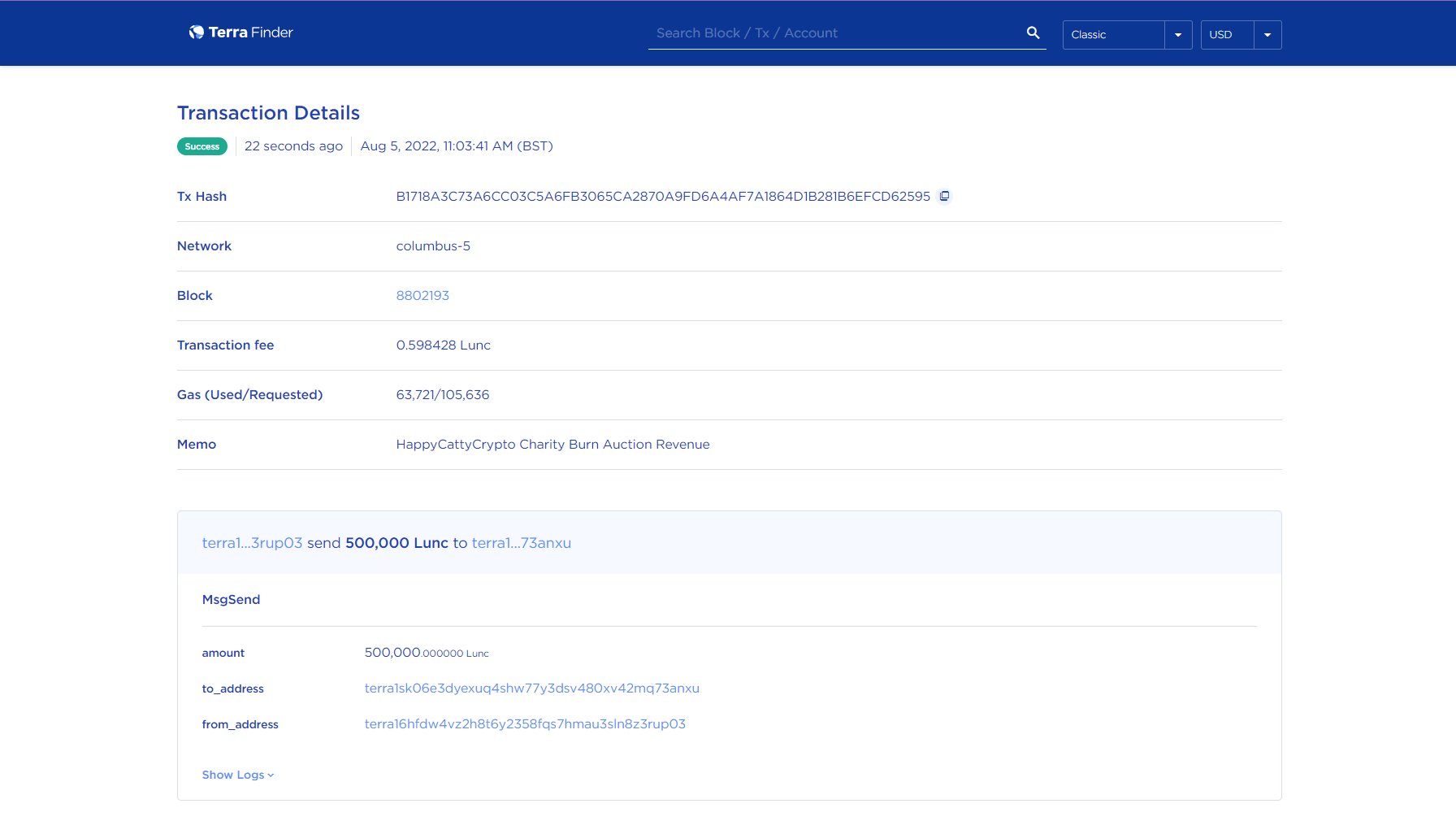
Task: Open sender terra1...3rup03 link in summary
Action: coord(252,543)
